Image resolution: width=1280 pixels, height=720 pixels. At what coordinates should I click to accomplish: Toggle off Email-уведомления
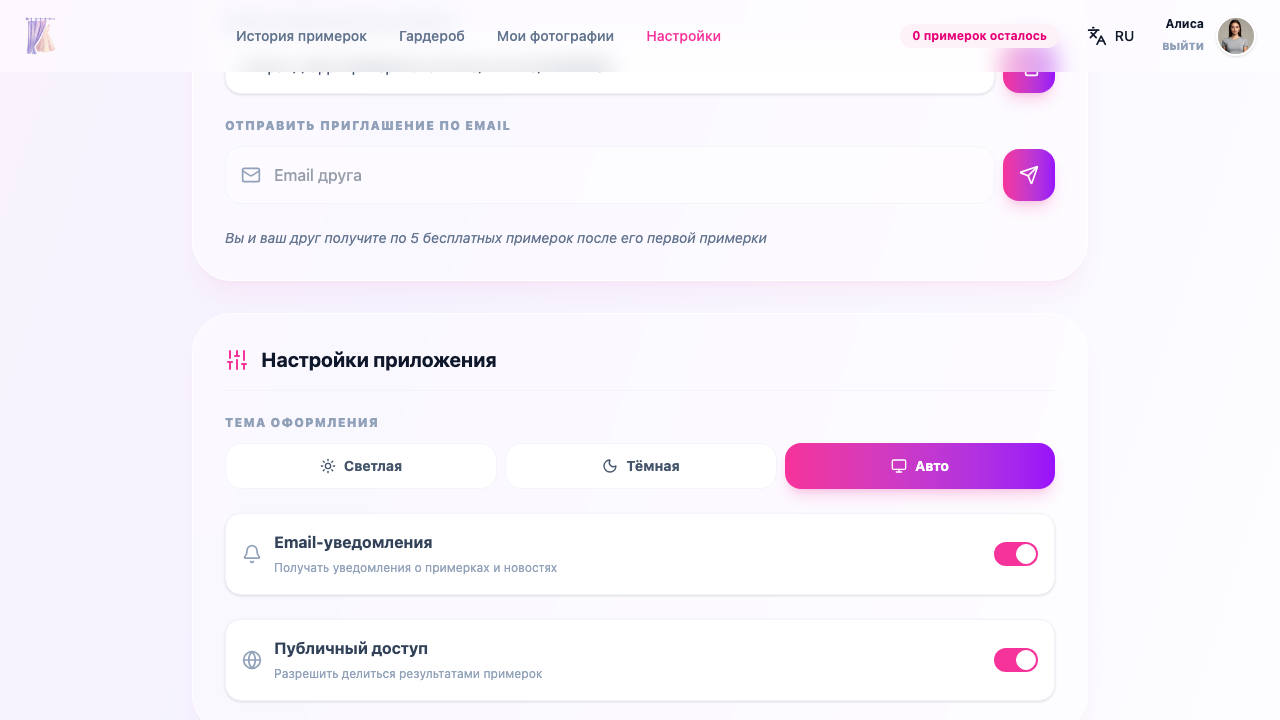[x=1015, y=553]
